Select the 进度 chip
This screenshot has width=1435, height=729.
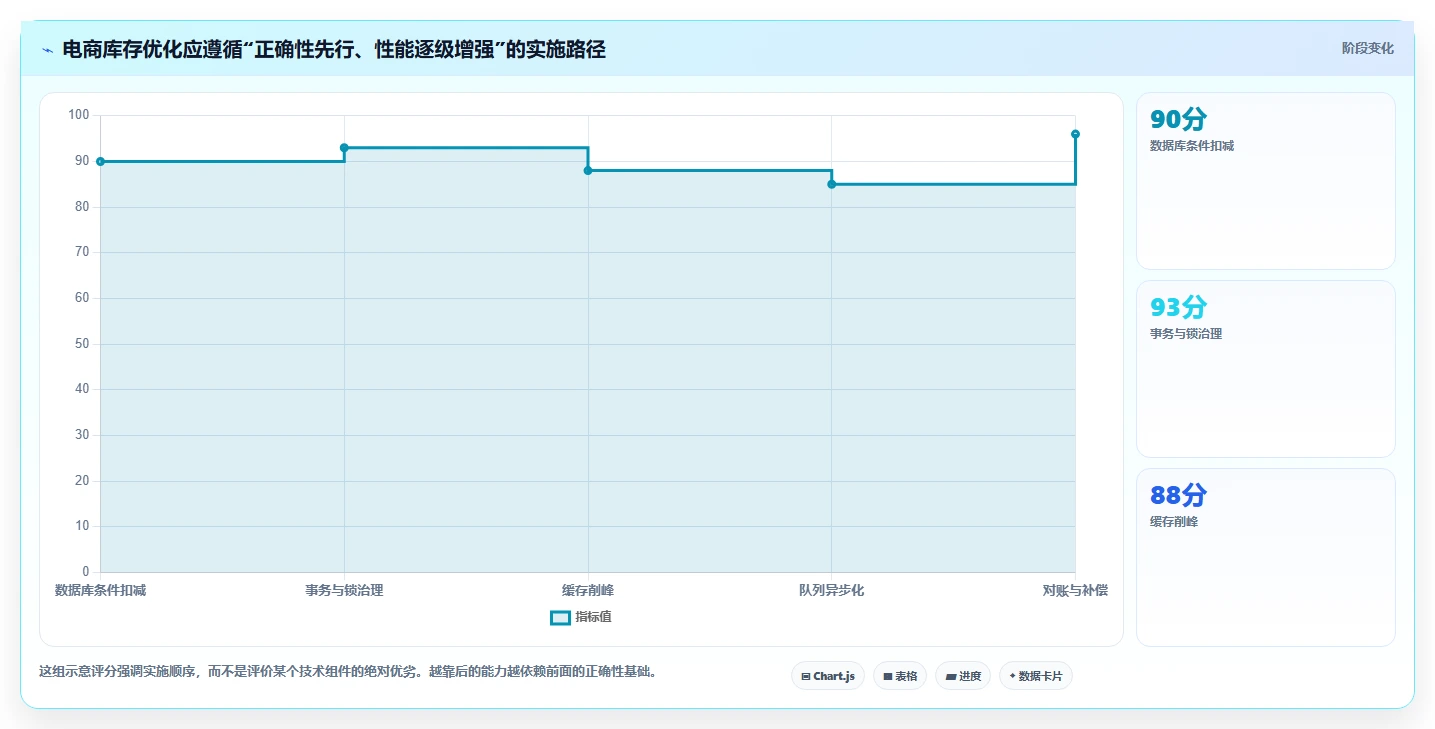pyautogui.click(x=963, y=676)
